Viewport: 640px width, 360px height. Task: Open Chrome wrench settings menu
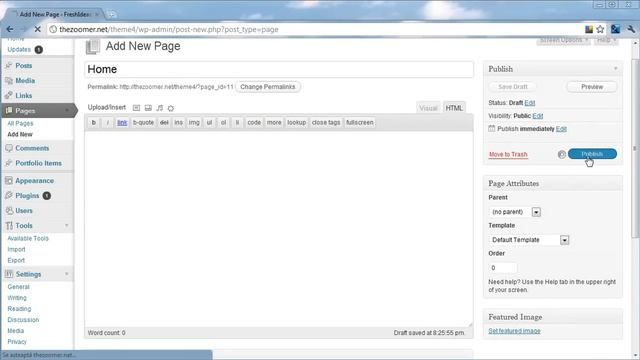coord(631,29)
